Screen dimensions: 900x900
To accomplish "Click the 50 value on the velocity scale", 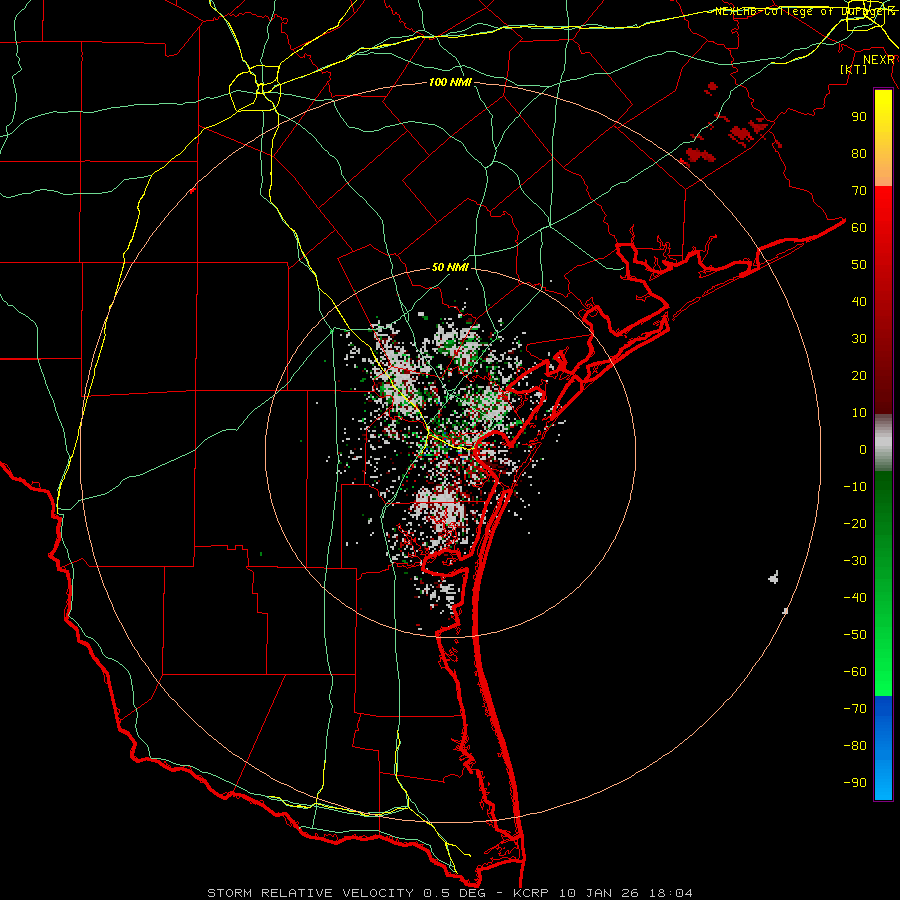I will pos(859,265).
